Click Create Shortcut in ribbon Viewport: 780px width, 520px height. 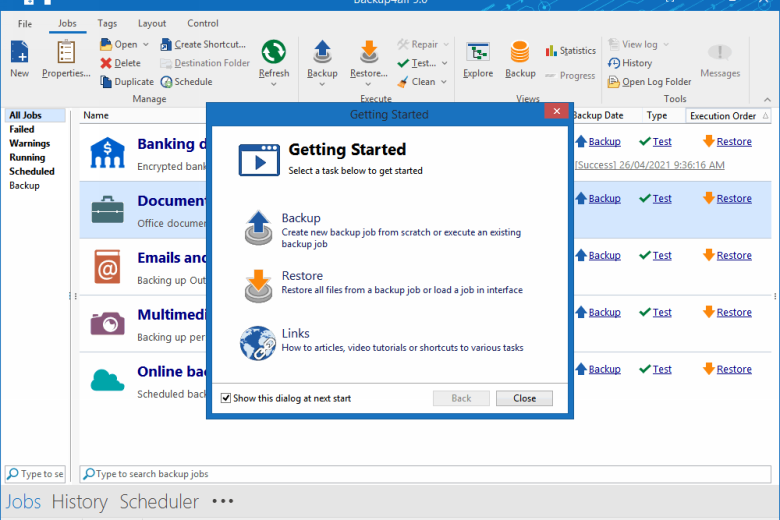point(203,44)
